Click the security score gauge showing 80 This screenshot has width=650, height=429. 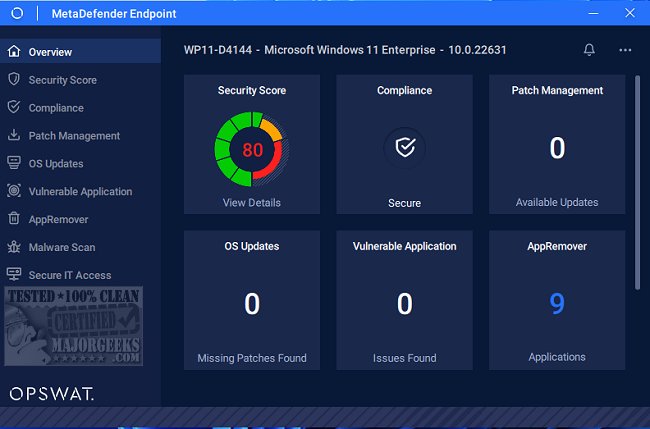point(252,149)
